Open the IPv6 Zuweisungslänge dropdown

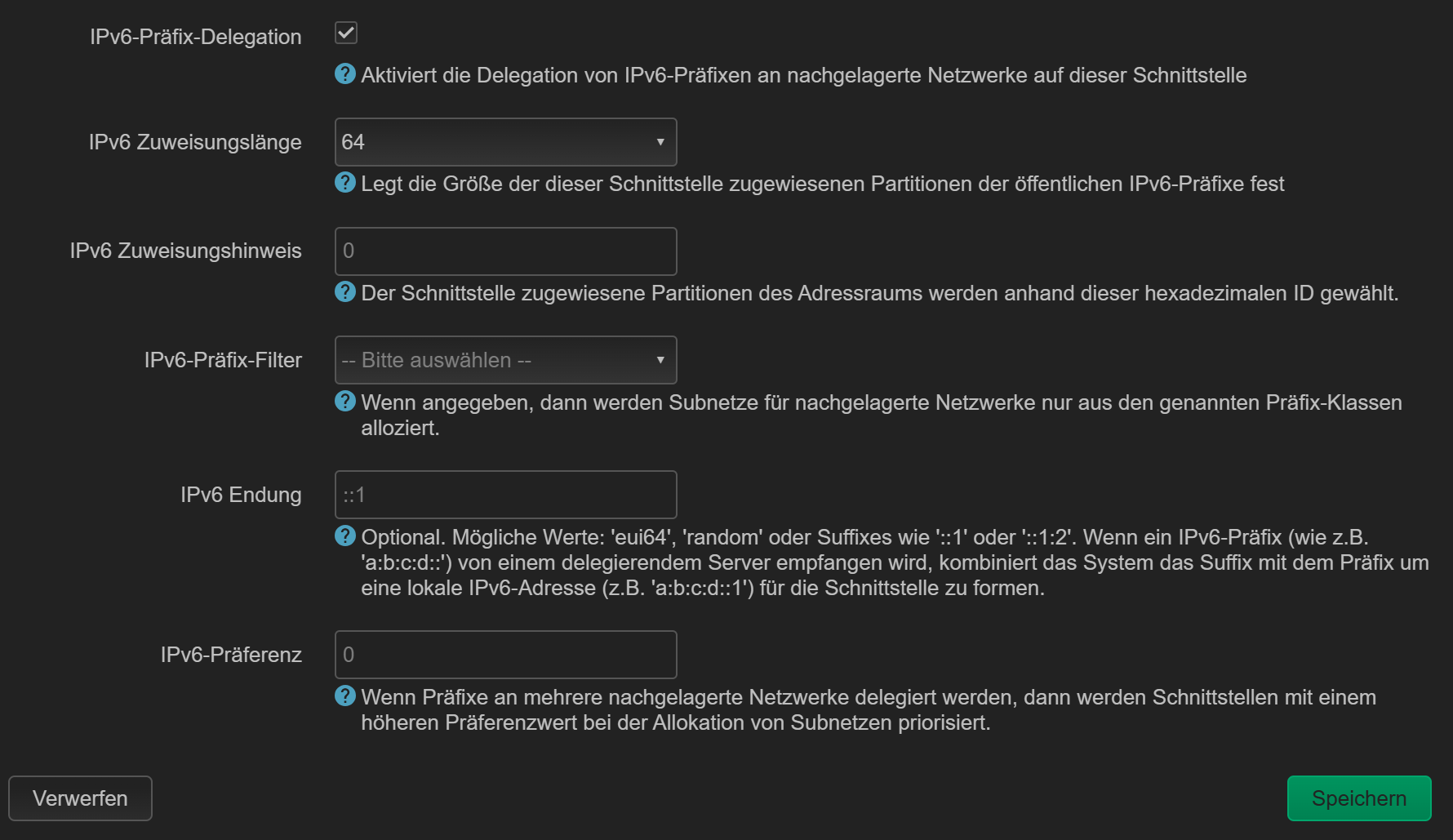pos(504,142)
